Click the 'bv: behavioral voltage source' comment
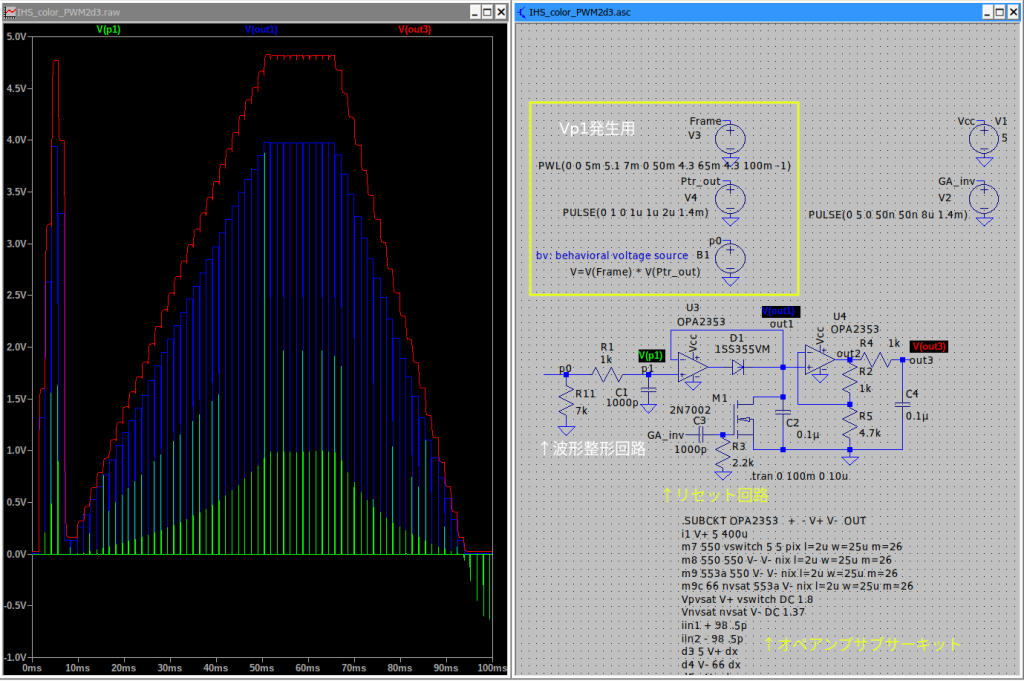This screenshot has width=1024, height=681. pos(612,256)
